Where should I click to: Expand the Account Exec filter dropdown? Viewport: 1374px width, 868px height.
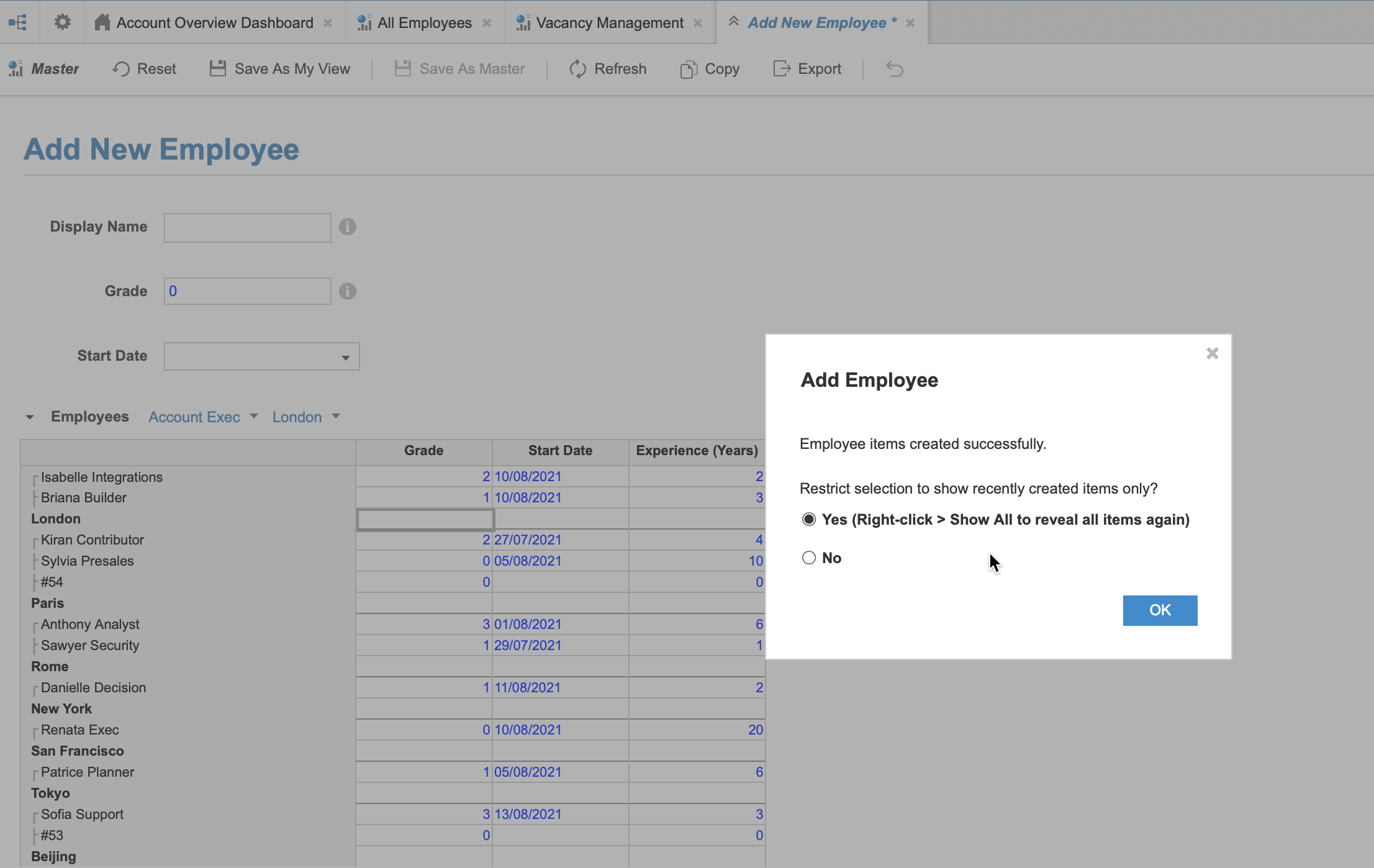click(x=254, y=417)
